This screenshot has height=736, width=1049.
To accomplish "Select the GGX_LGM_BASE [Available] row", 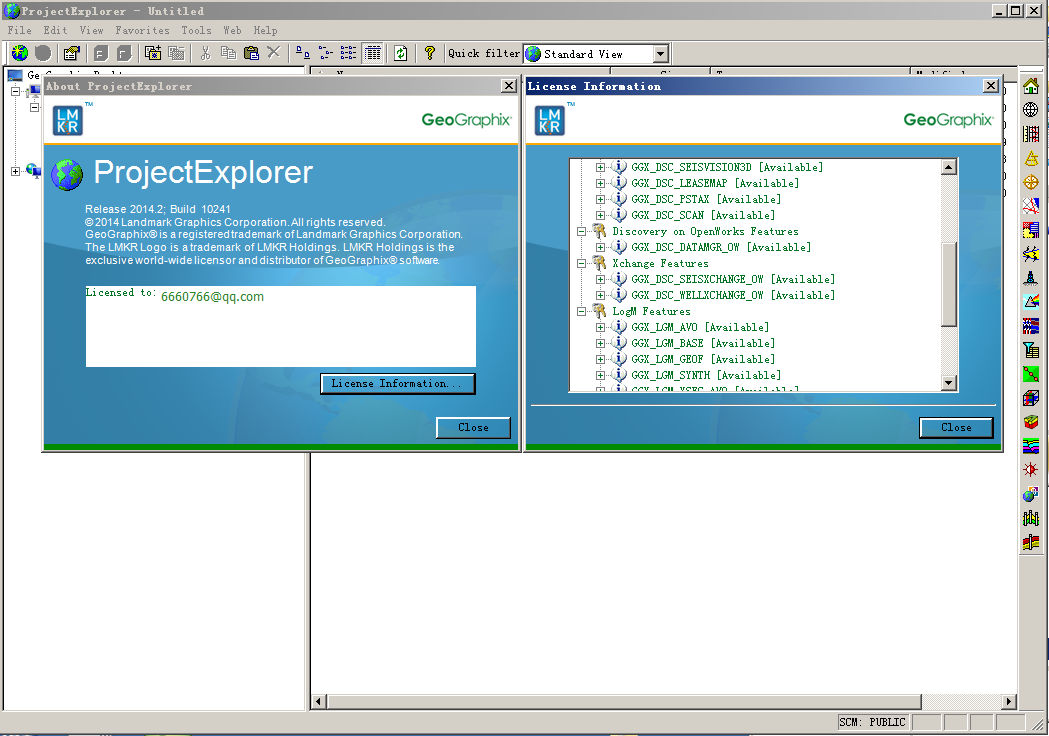I will click(x=703, y=343).
